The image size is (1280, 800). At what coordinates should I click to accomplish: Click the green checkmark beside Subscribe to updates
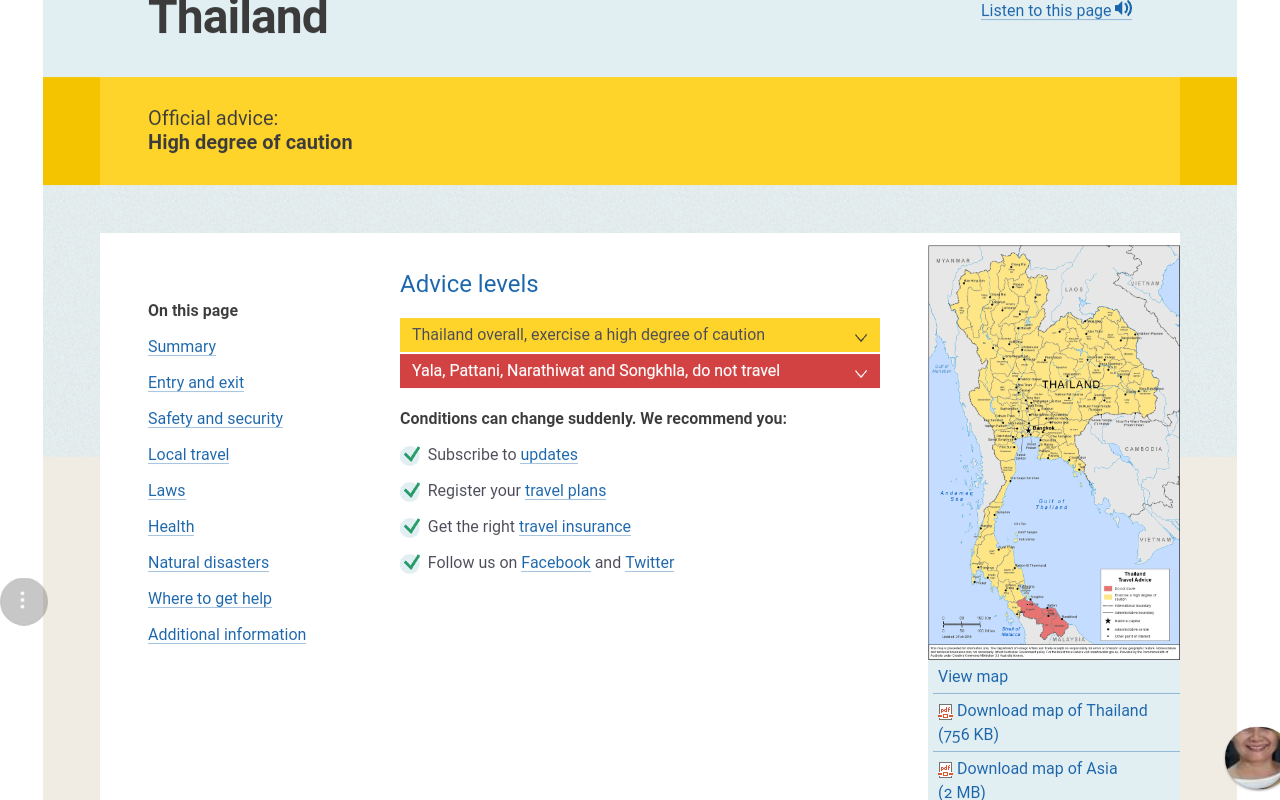410,455
